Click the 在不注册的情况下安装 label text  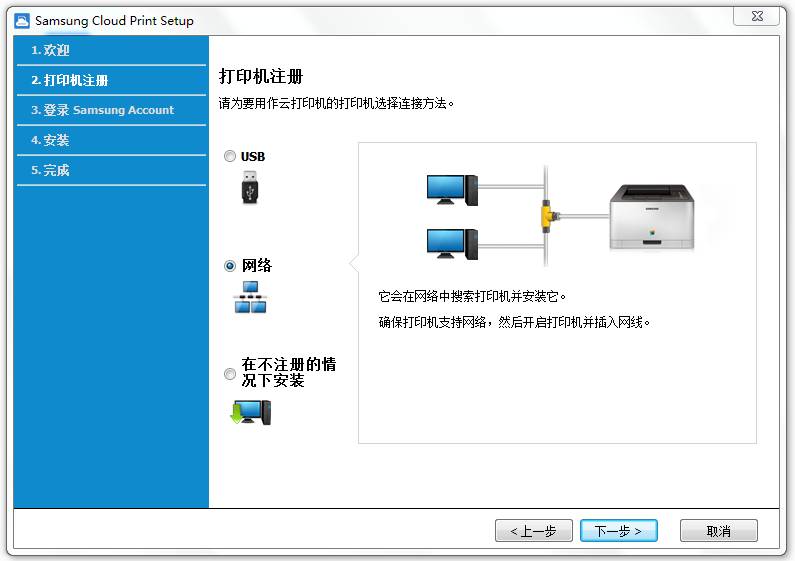pos(288,372)
